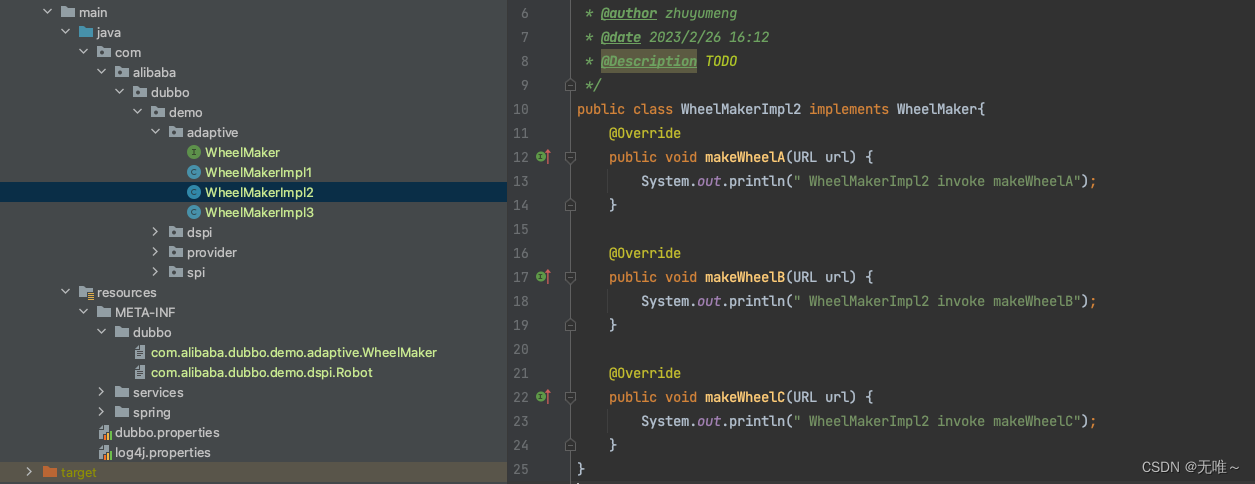Click the resources folder icon

click(86, 292)
